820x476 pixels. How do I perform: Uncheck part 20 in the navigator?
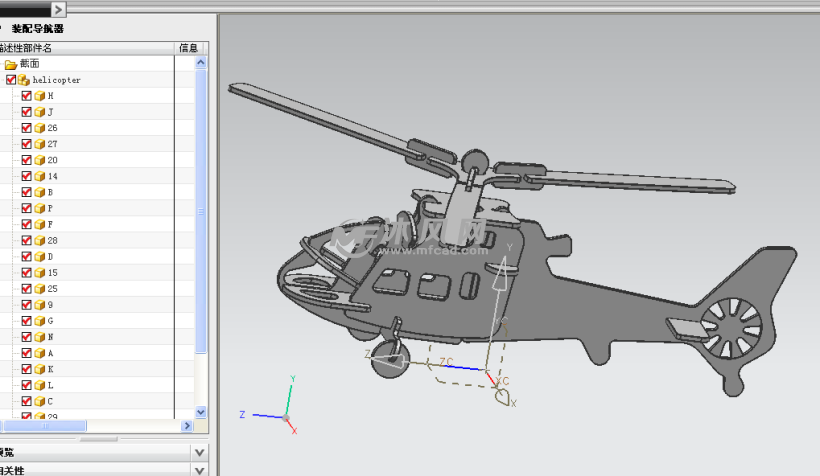(x=26, y=160)
